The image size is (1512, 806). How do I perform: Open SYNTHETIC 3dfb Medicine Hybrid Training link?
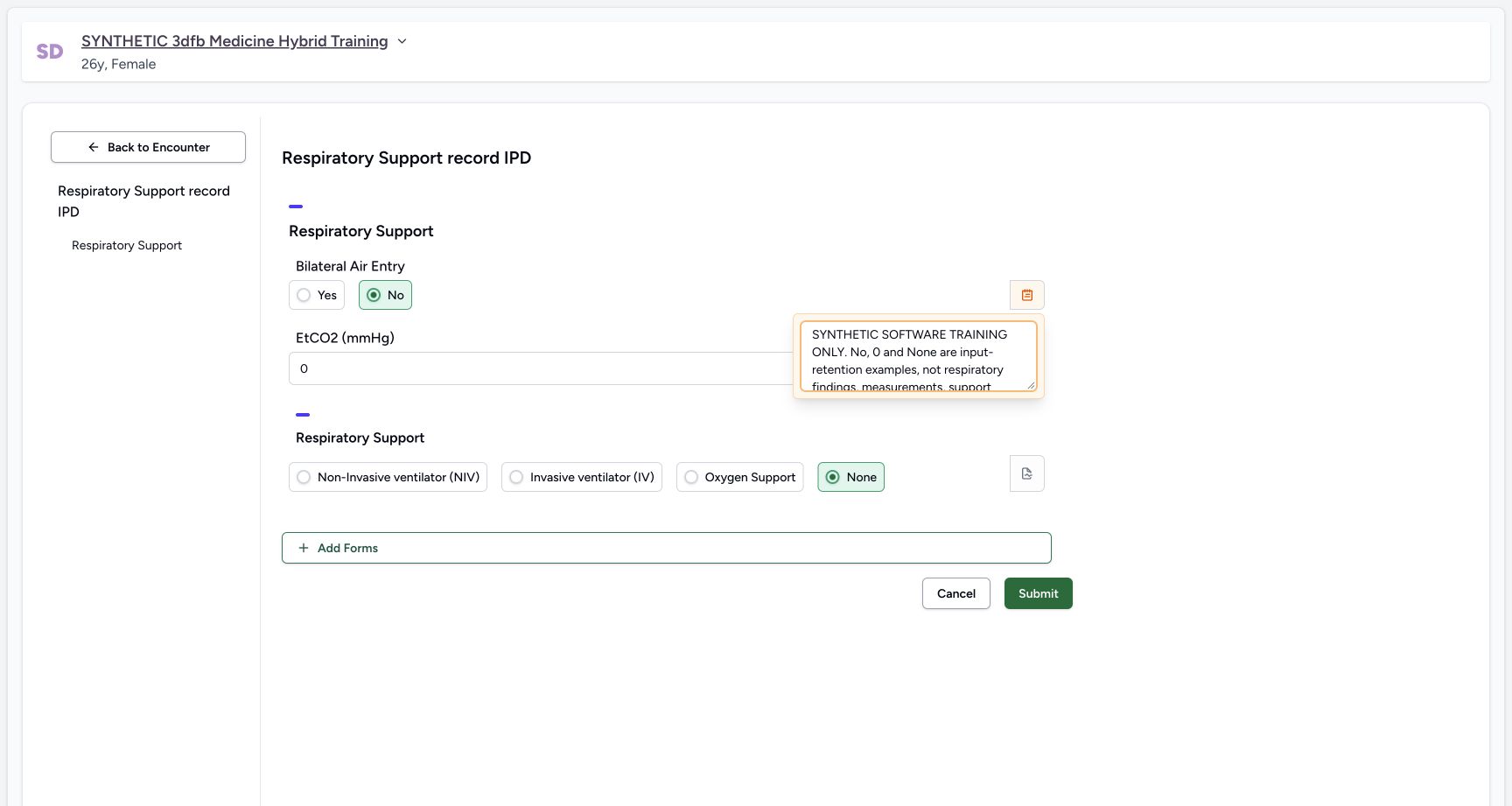pyautogui.click(x=234, y=41)
